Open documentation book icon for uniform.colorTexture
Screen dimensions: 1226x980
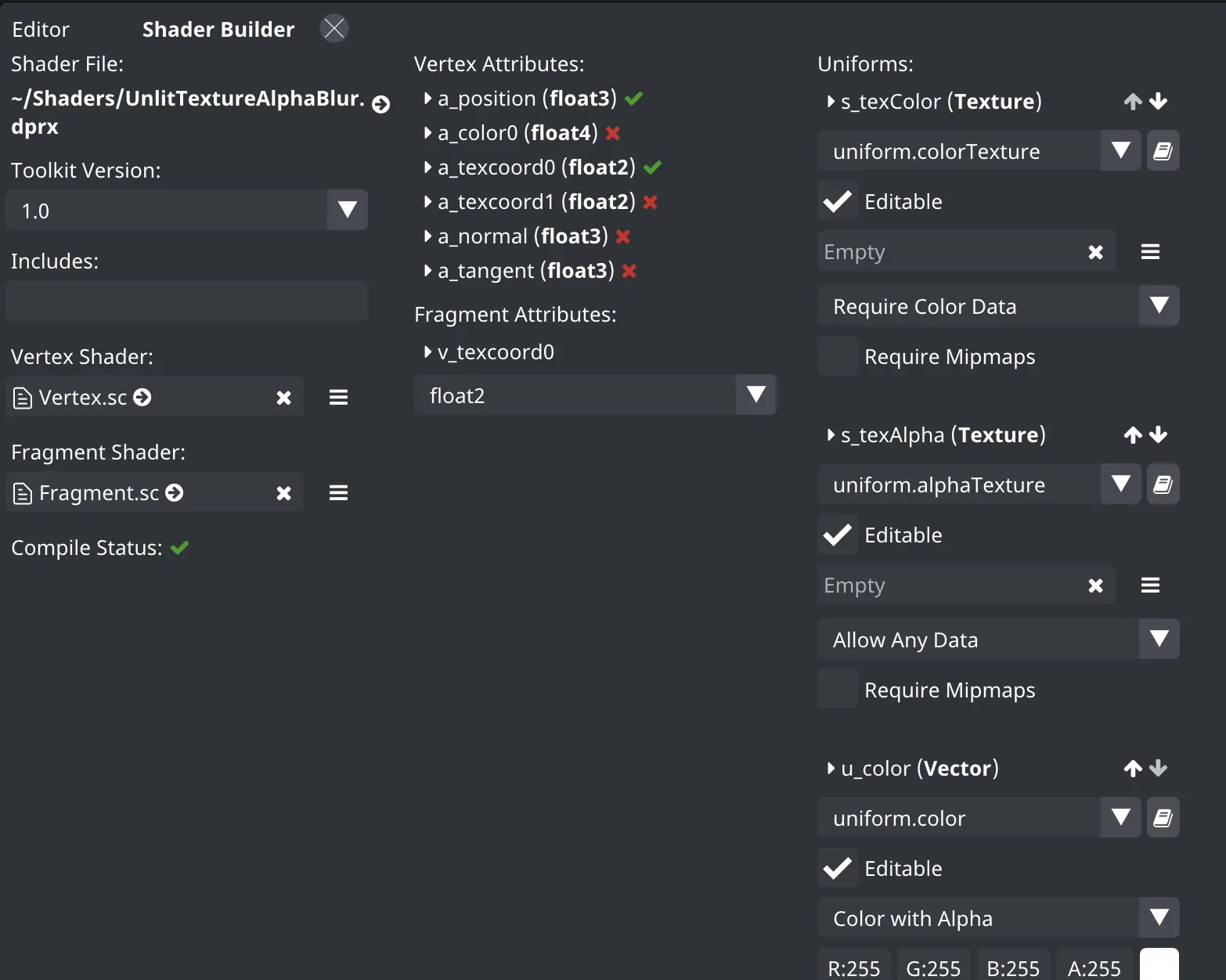pos(1163,151)
